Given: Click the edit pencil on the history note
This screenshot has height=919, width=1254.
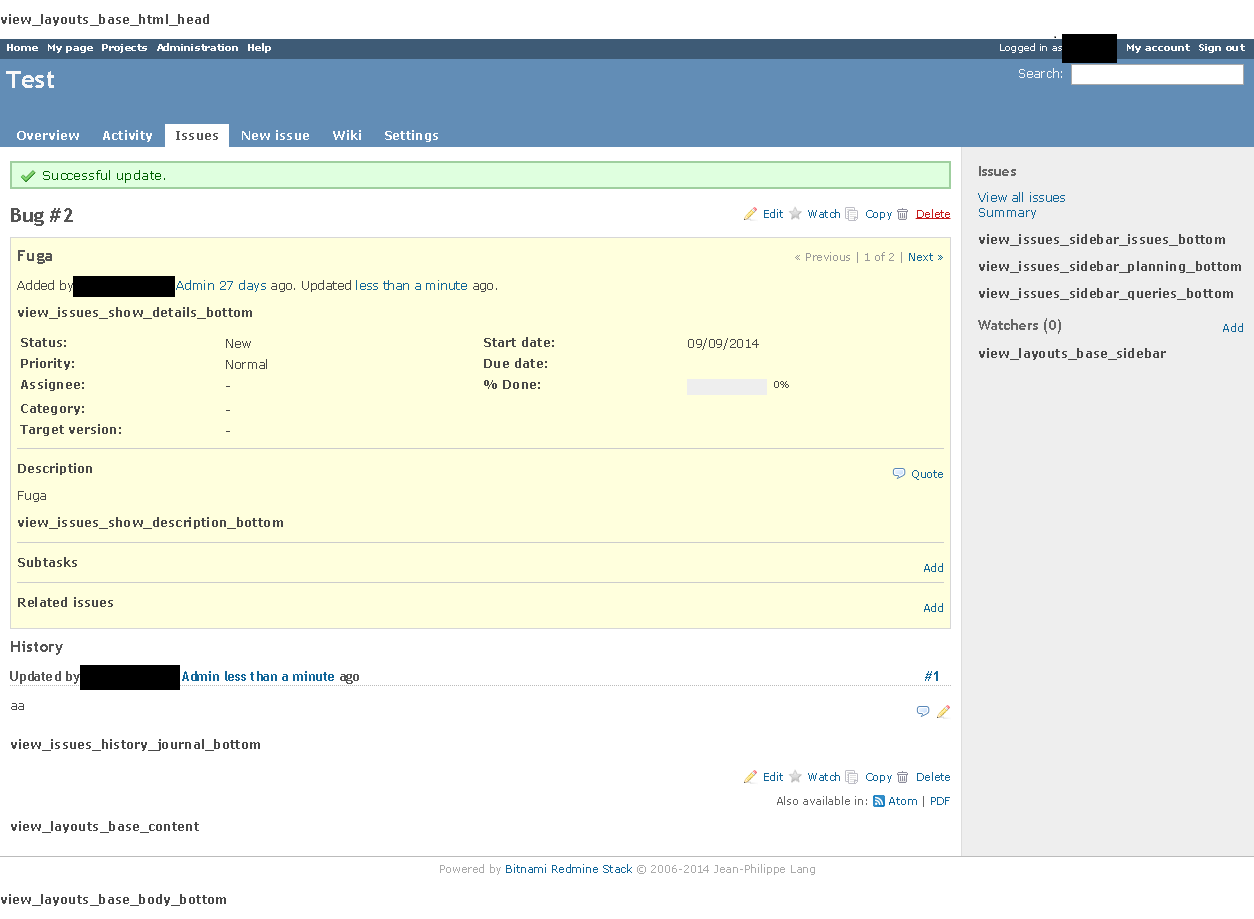Looking at the screenshot, I should tap(942, 711).
